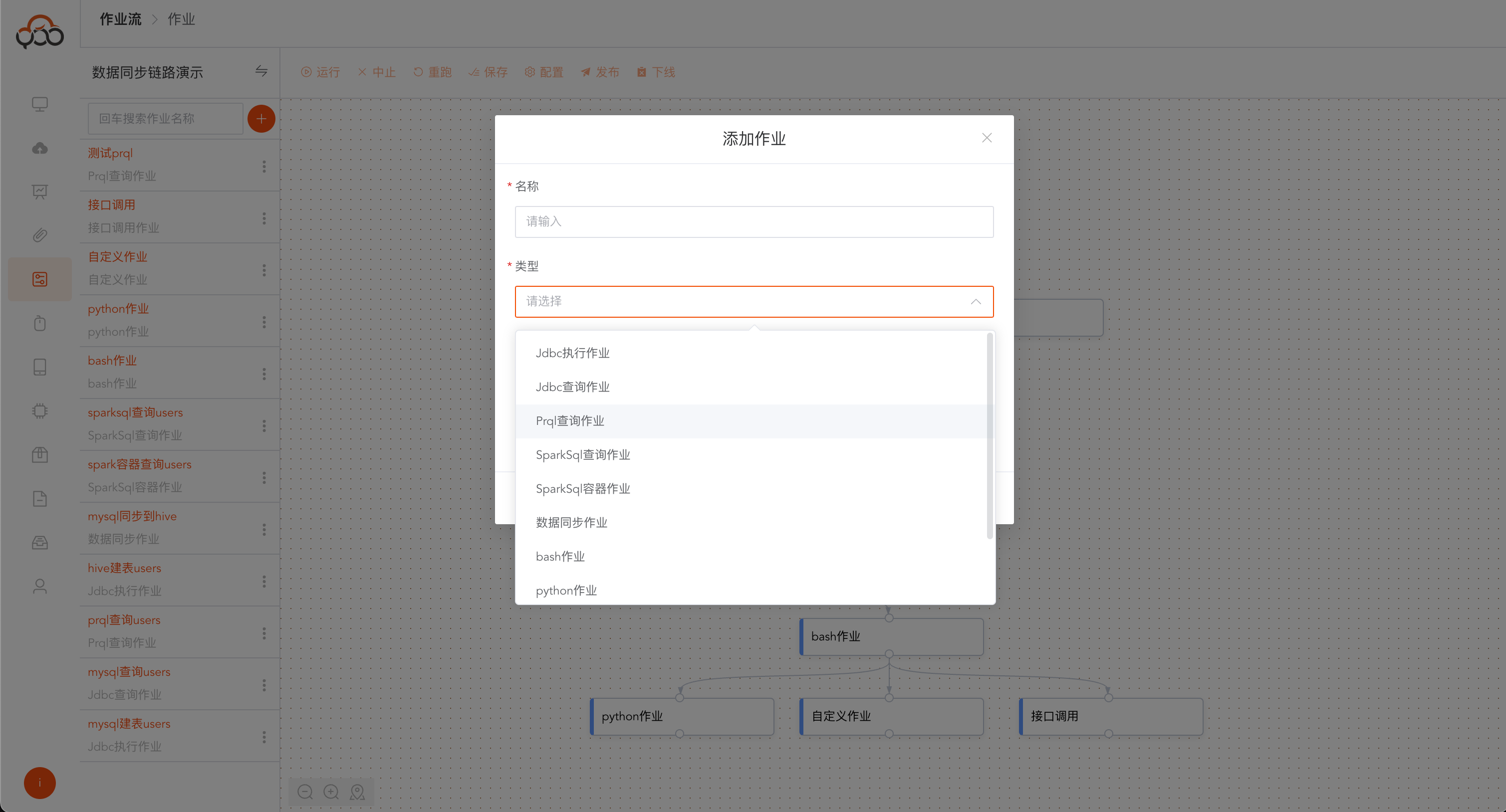This screenshot has width=1506, height=812.
Task: Open the paperclip attachment sidebar icon
Action: 40,235
